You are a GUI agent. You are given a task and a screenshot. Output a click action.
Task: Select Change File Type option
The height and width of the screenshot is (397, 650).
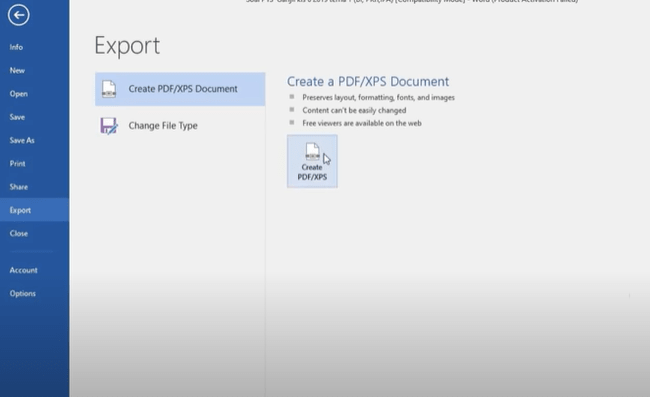point(180,126)
